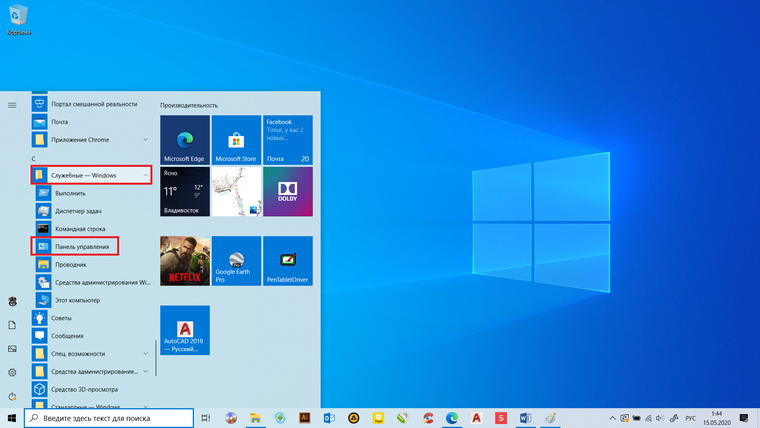Open the Сообщения (Messaging) app
The width and height of the screenshot is (760, 428).
coord(91,336)
